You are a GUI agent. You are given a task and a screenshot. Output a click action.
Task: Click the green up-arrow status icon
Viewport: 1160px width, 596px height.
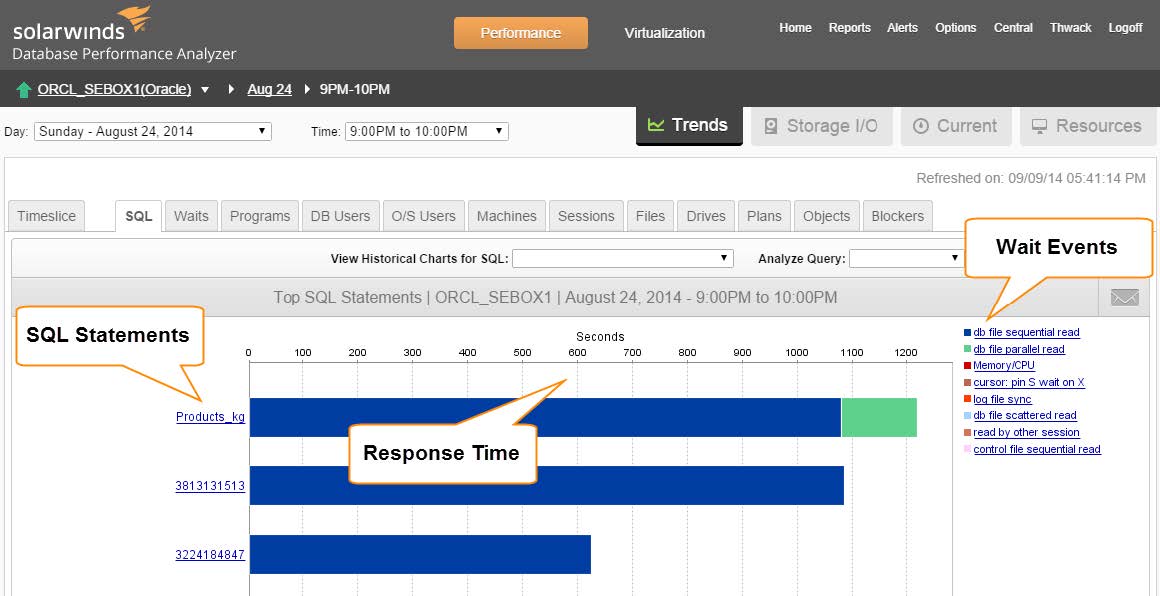24,90
